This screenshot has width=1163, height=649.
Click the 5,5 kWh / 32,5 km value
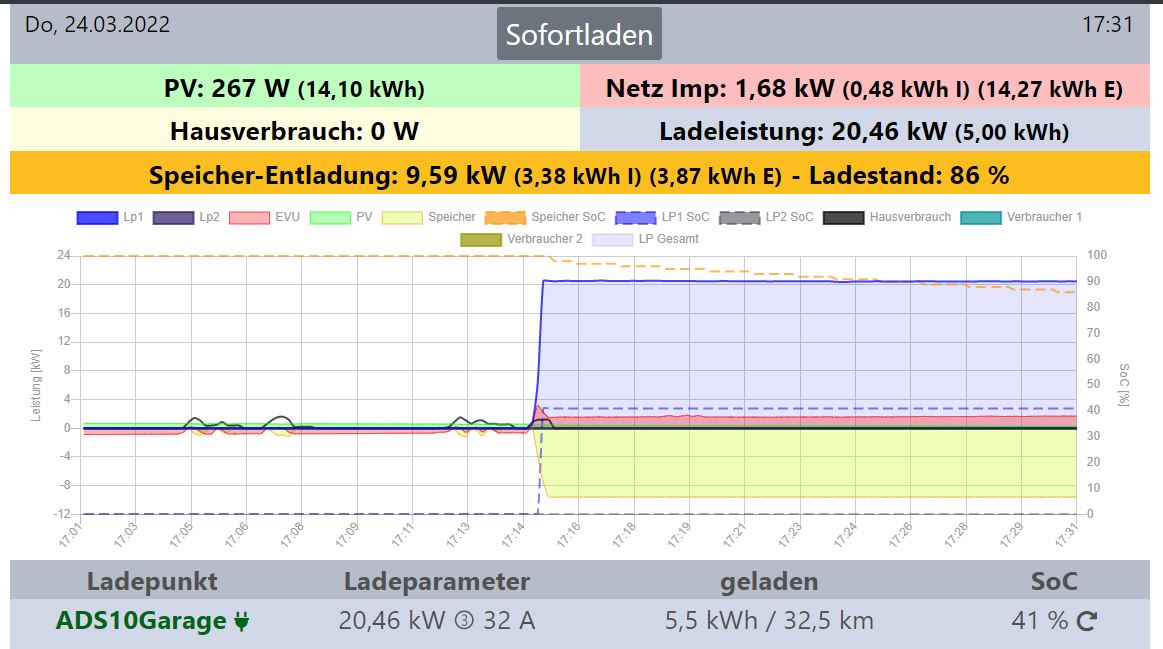[769, 620]
